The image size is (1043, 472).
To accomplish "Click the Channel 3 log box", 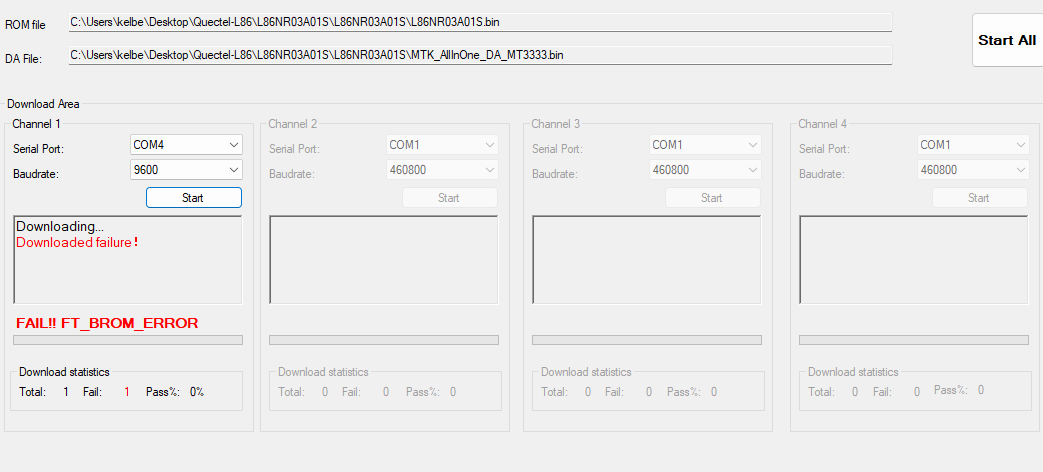I will pos(646,260).
